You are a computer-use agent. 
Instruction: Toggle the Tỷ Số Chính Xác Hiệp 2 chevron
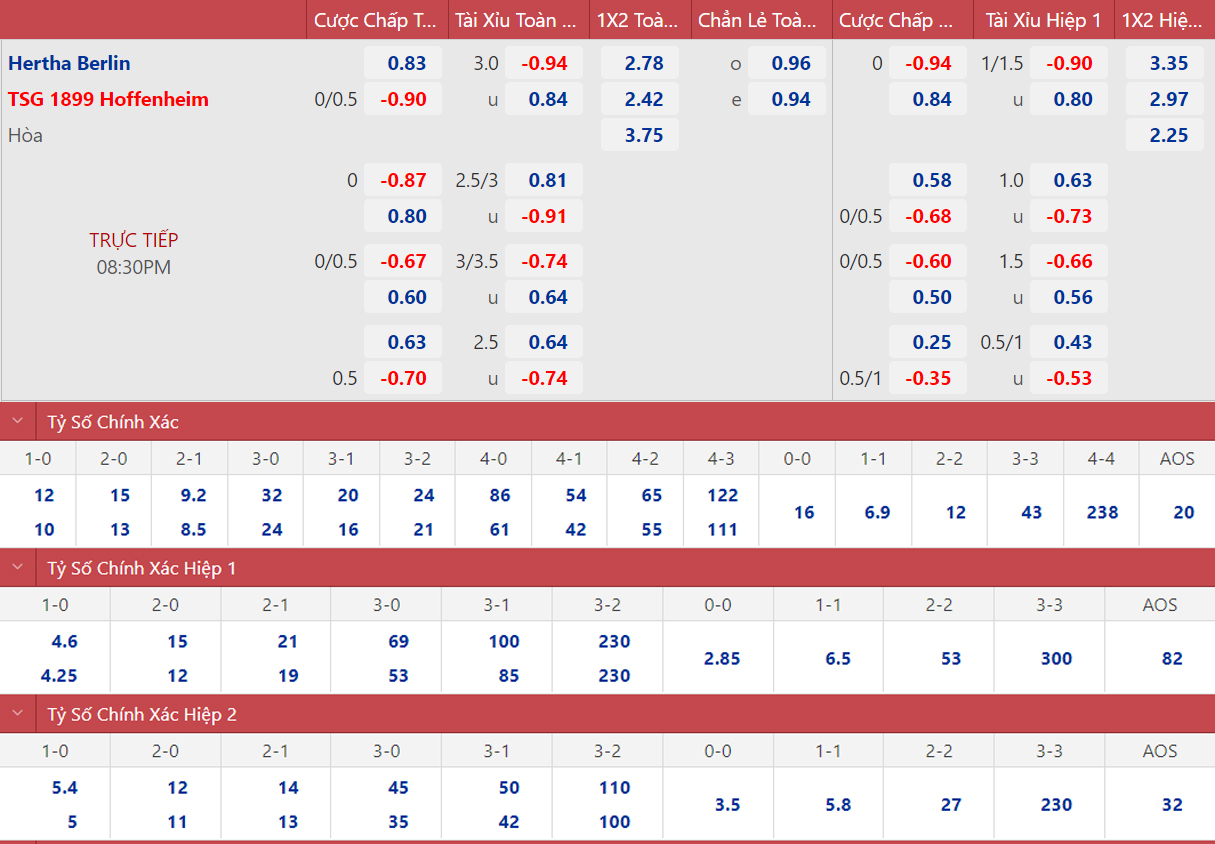click(x=17, y=715)
